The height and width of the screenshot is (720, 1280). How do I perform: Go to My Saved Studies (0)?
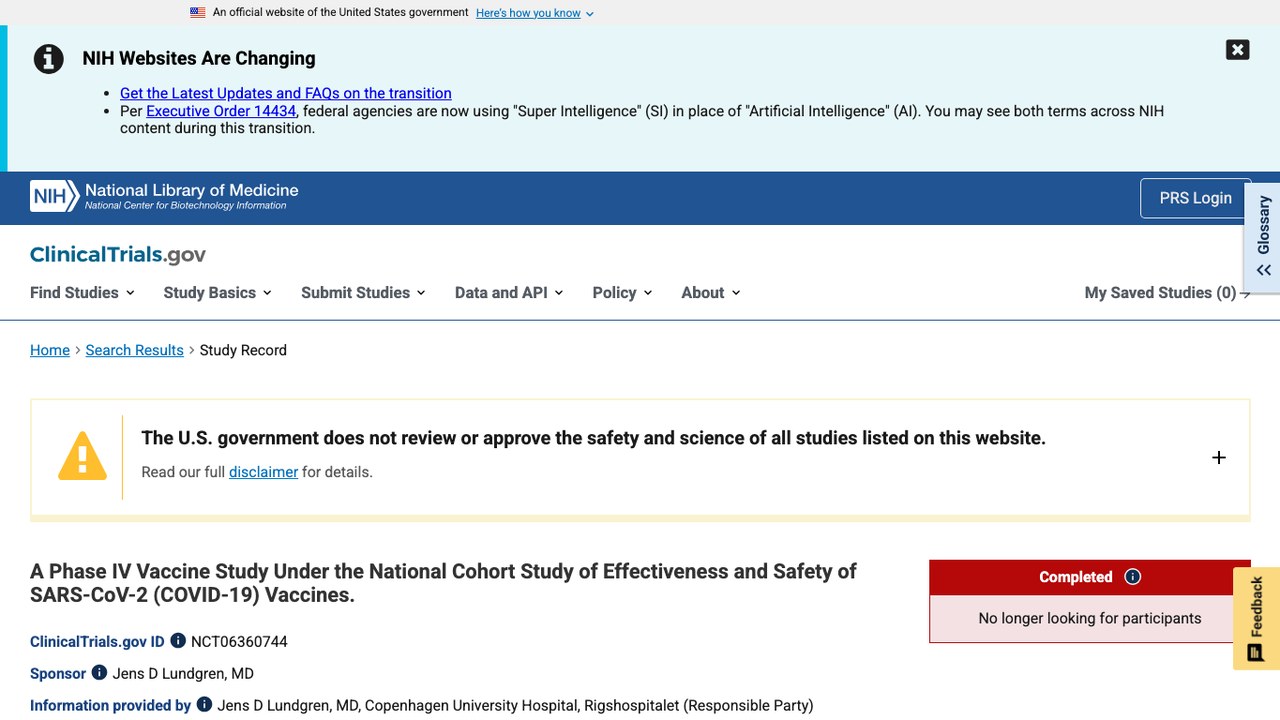coord(1167,293)
